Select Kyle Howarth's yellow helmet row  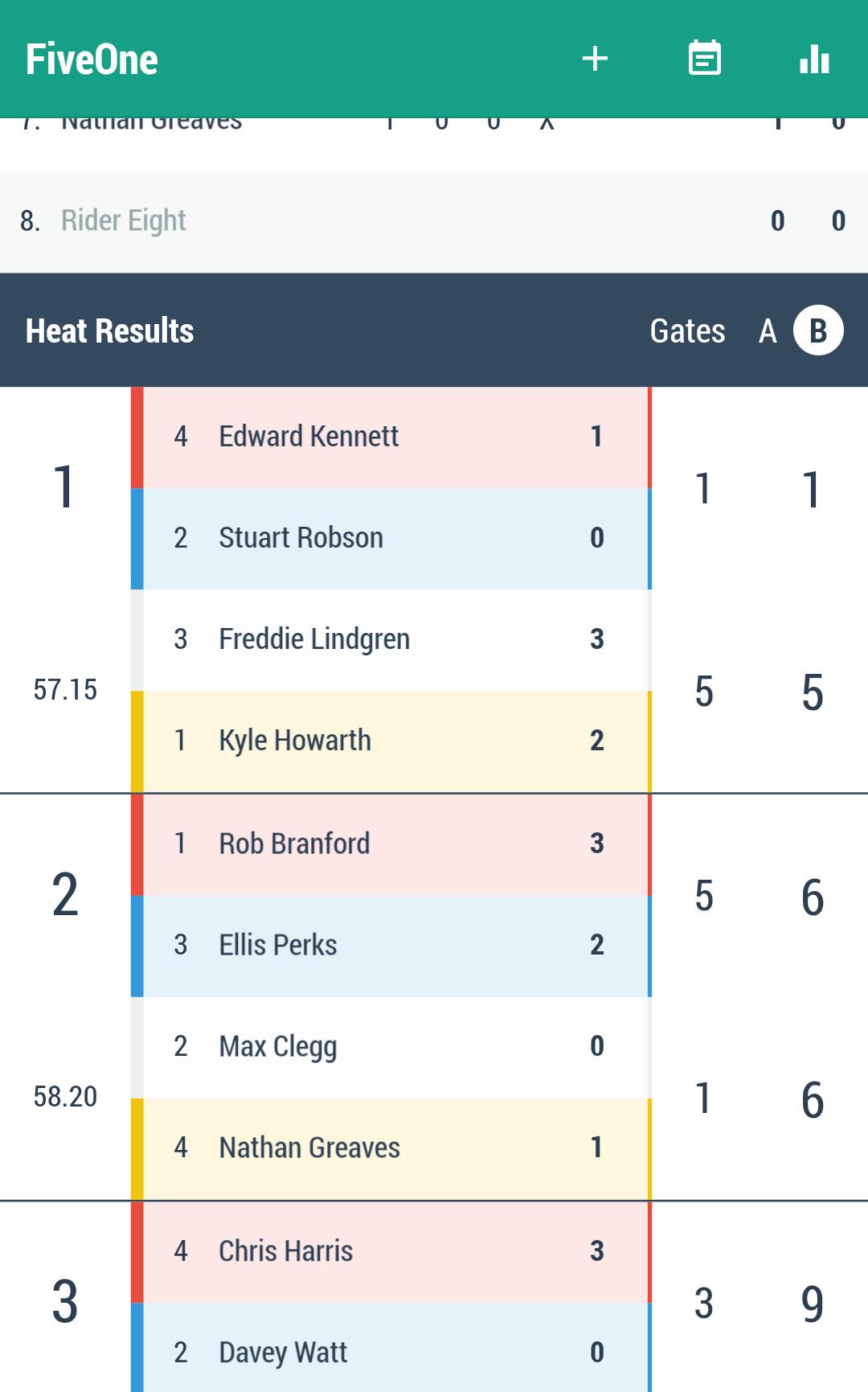point(391,741)
